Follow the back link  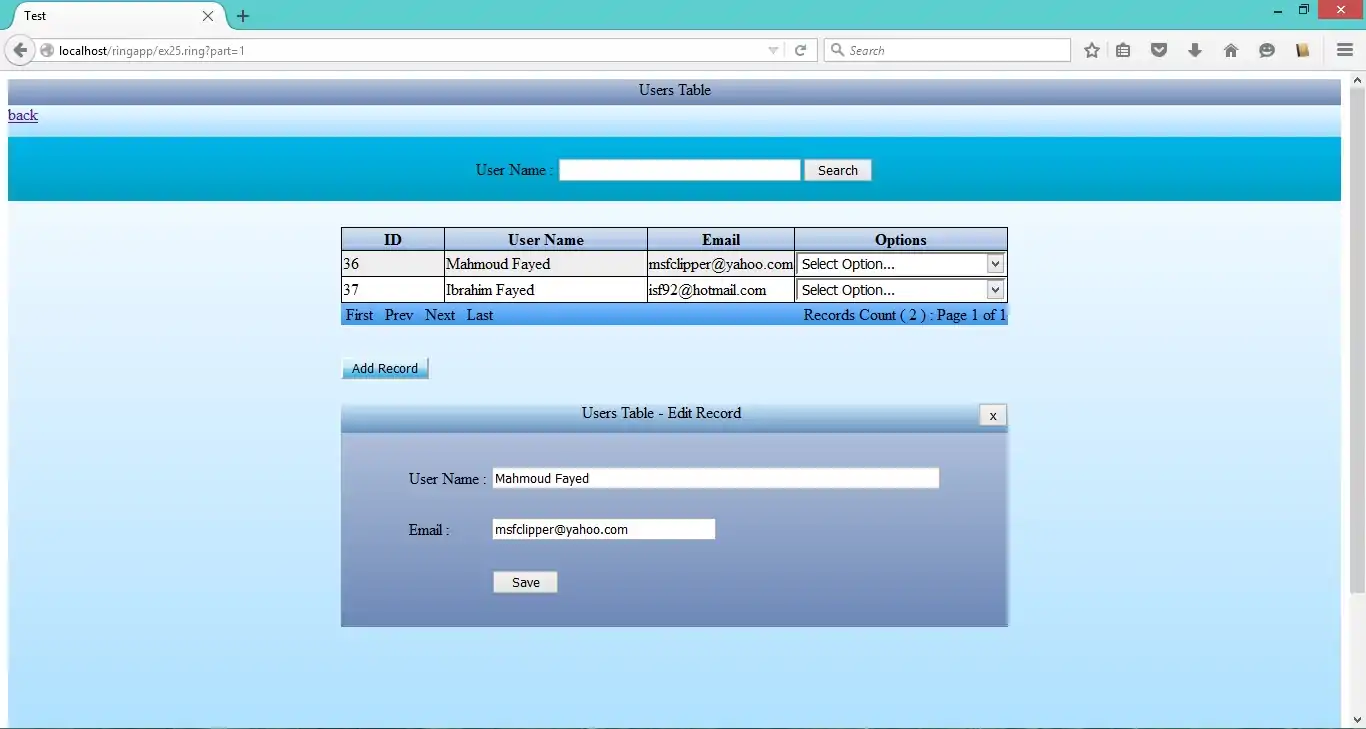tap(23, 115)
